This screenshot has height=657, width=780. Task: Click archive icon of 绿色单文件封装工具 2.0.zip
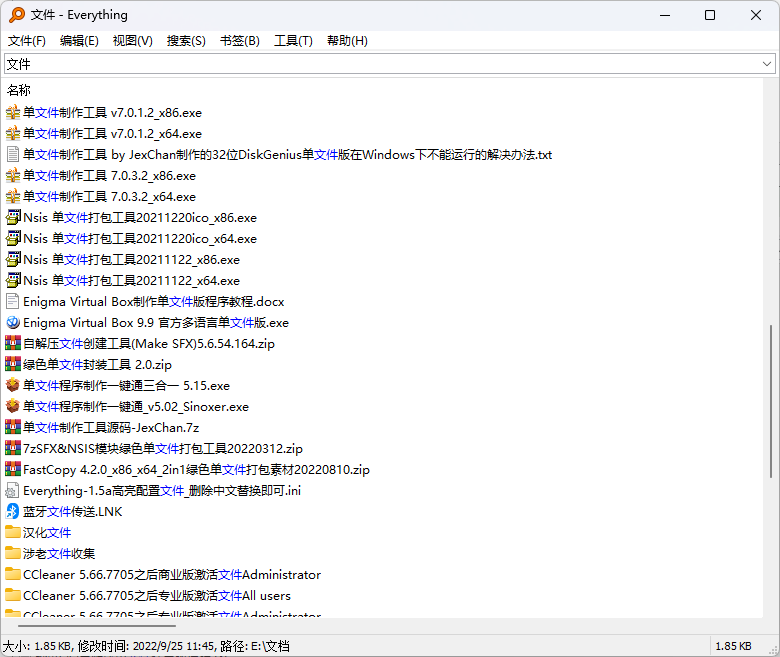pyautogui.click(x=12, y=365)
